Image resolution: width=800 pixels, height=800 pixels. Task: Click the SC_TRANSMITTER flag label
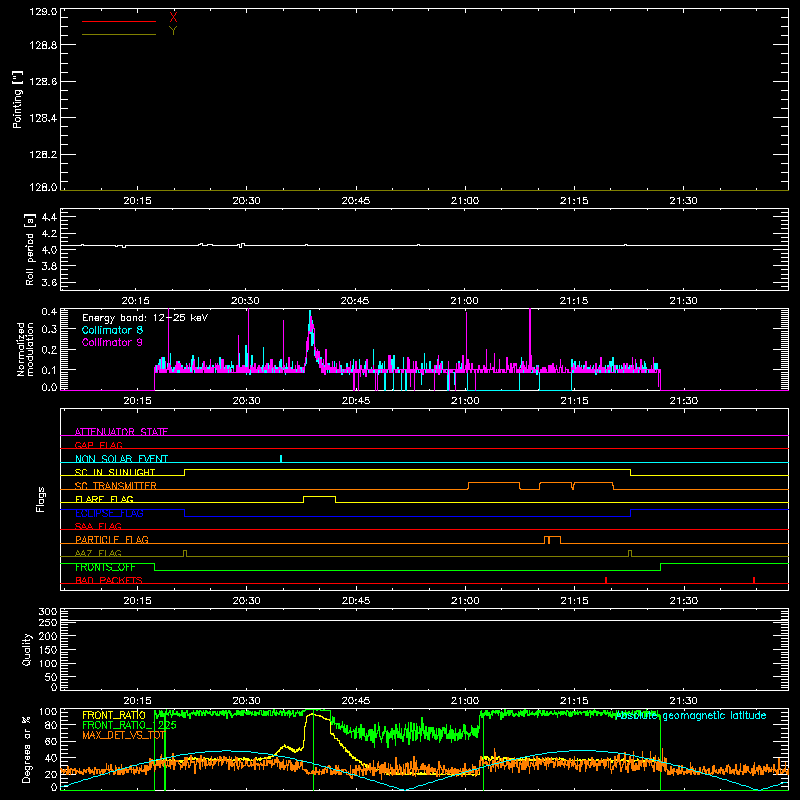coord(115,486)
